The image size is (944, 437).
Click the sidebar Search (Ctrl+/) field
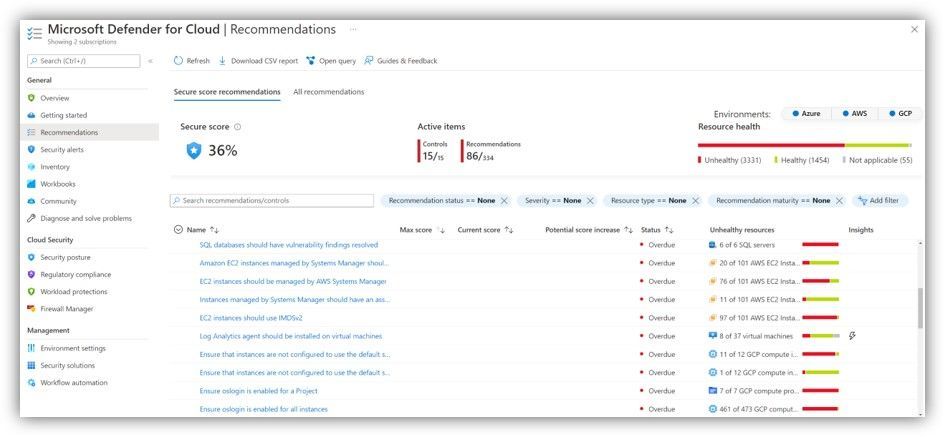[x=84, y=61]
